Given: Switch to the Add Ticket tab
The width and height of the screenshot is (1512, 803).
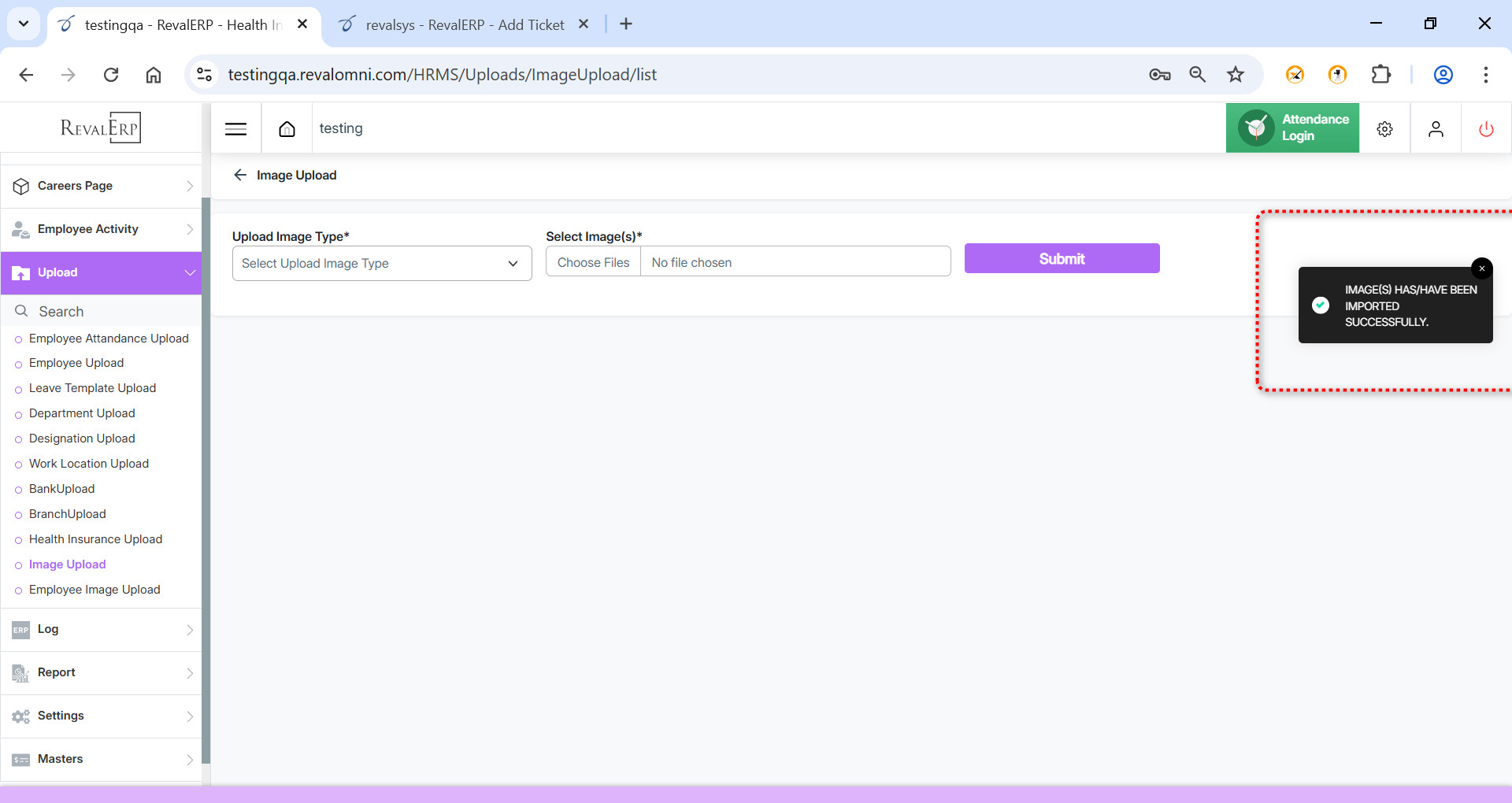Looking at the screenshot, I should [x=465, y=24].
